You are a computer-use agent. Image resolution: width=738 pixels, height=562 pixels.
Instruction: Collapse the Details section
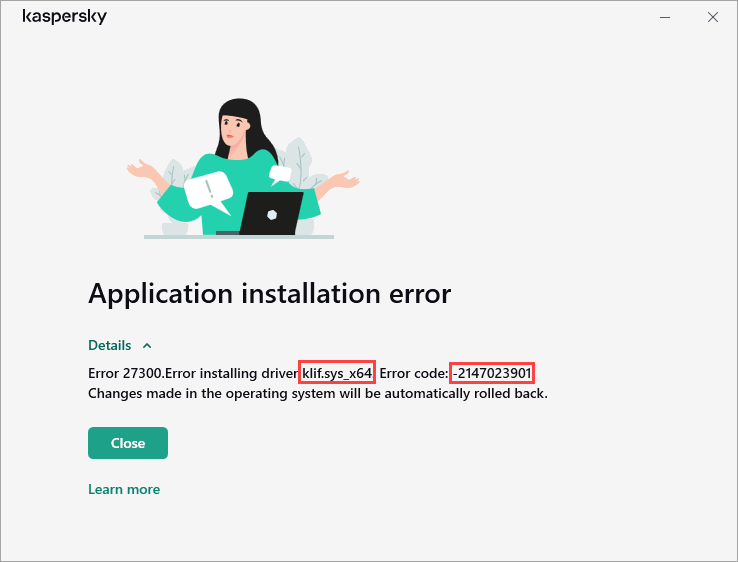(x=110, y=345)
